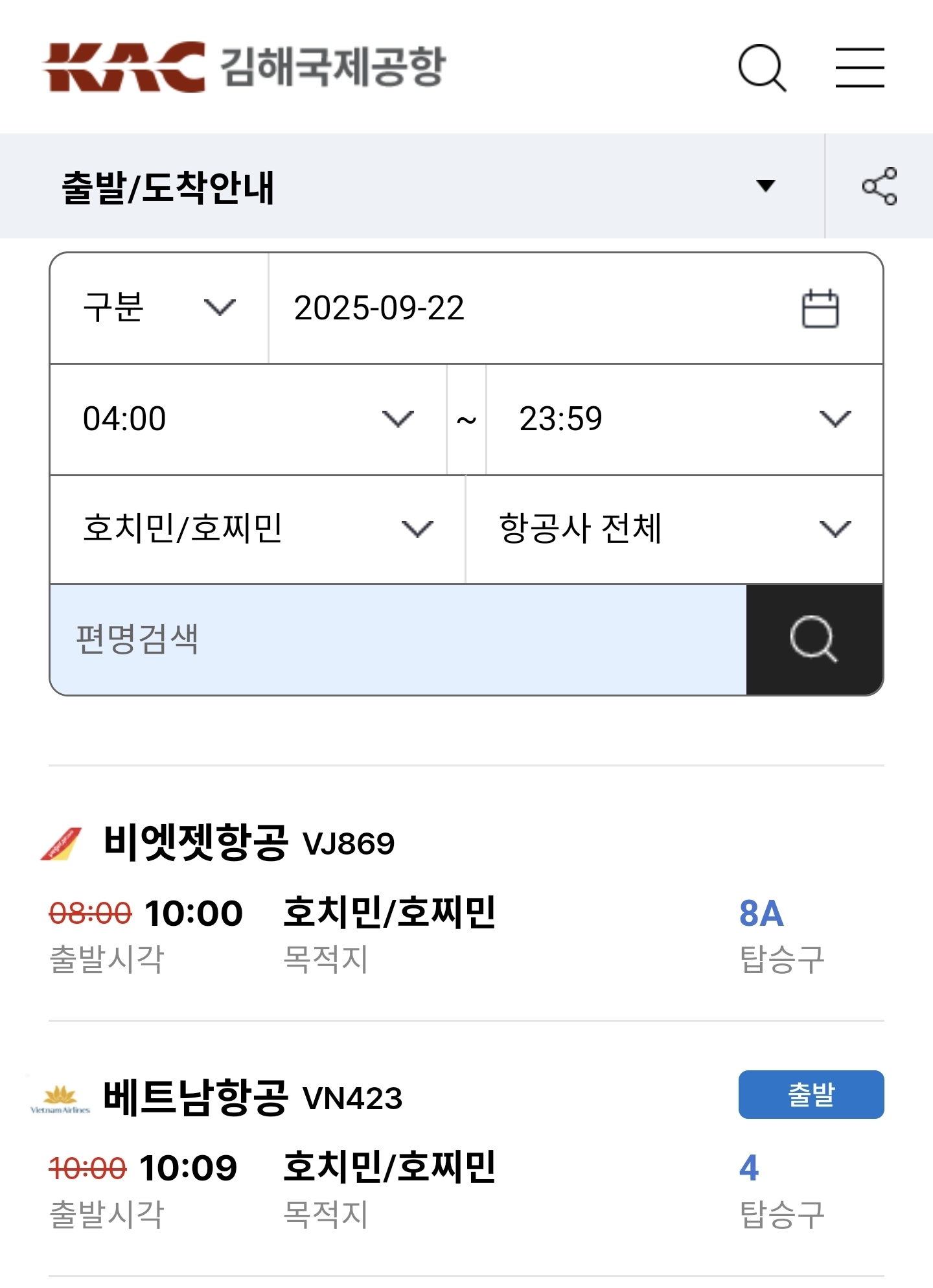Tap boarding gate 8A for VJ869
The height and width of the screenshot is (1288, 933).
tap(761, 914)
